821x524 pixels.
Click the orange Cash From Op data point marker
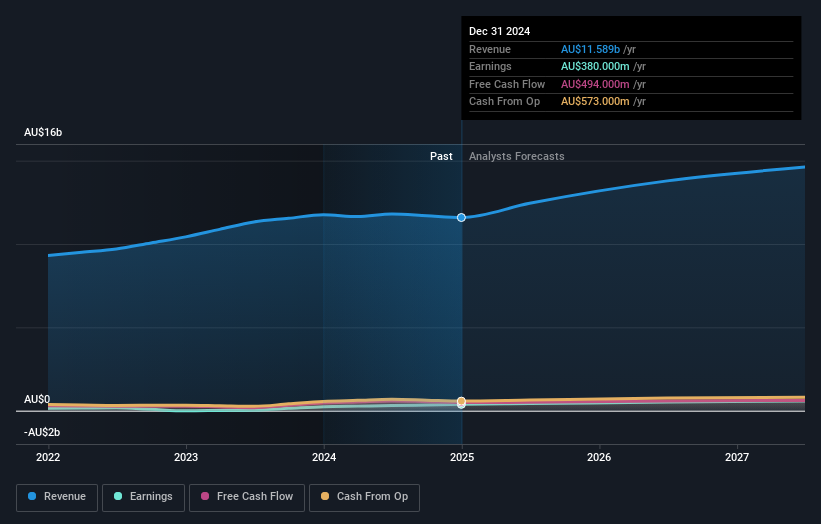461,402
